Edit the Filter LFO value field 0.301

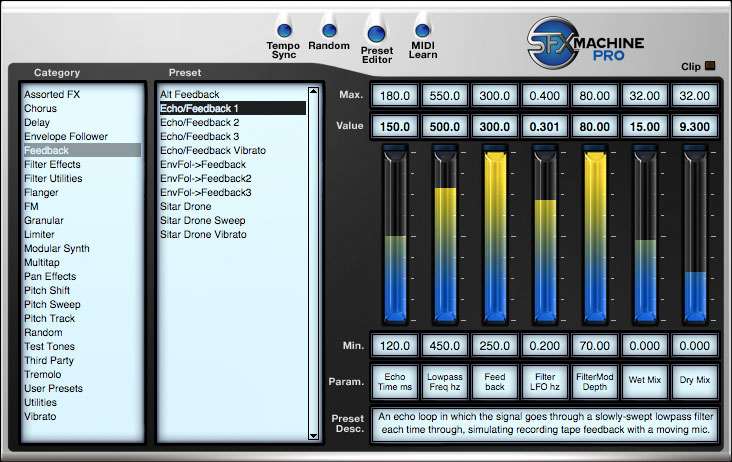[x=545, y=127]
